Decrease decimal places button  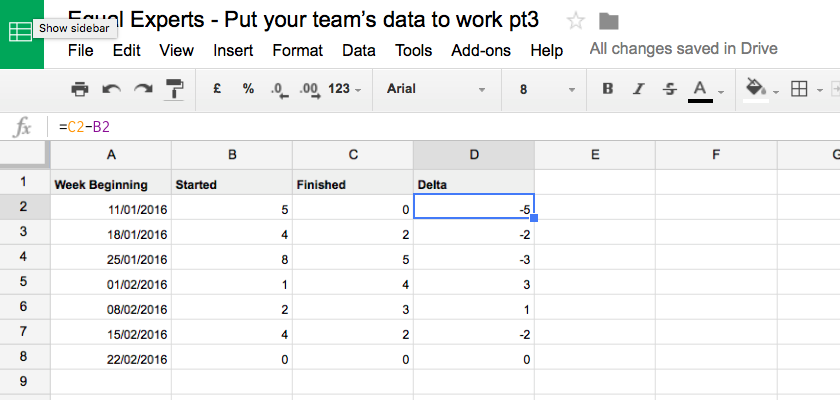point(280,90)
